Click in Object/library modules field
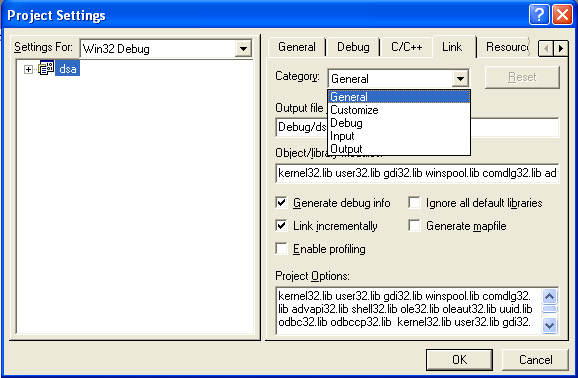This screenshot has height=378, width=578. pos(417,173)
